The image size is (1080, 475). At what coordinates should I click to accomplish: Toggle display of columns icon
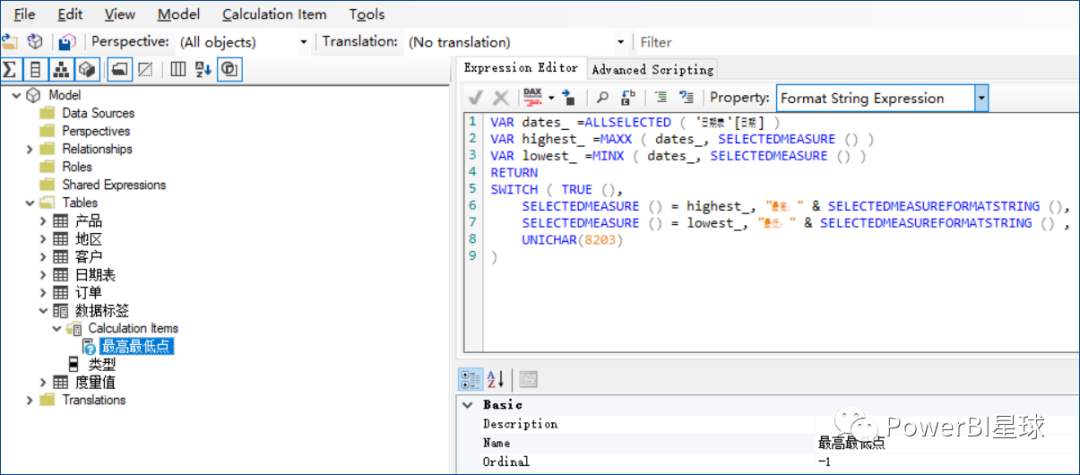35,70
